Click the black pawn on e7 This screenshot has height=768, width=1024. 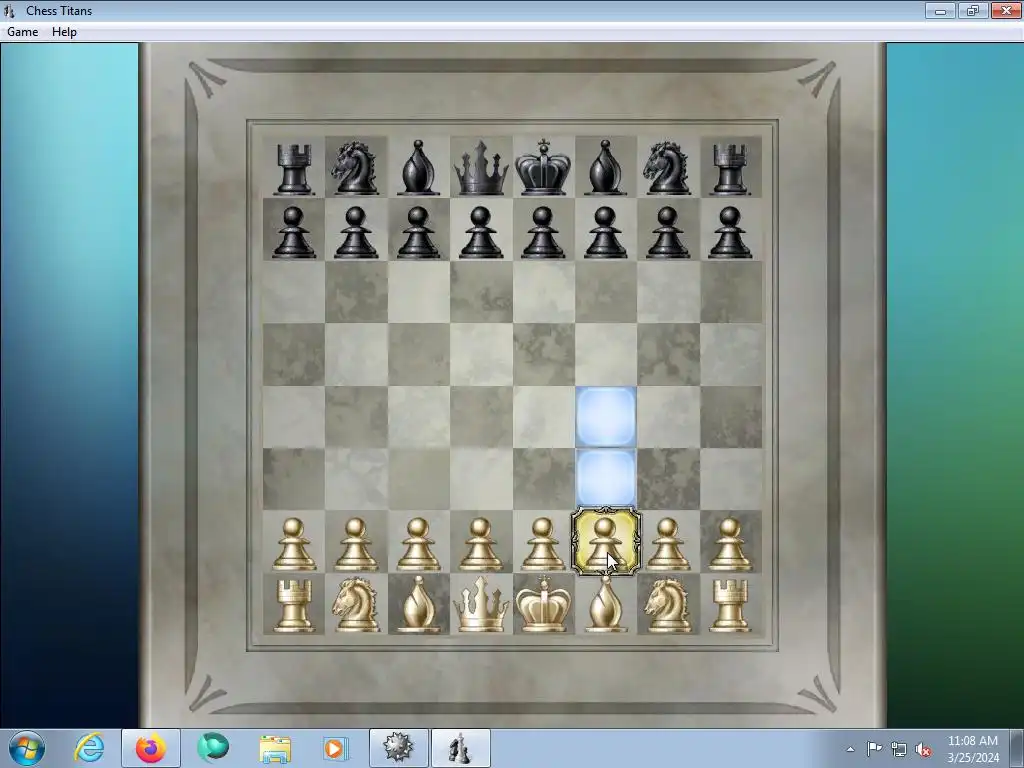543,232
